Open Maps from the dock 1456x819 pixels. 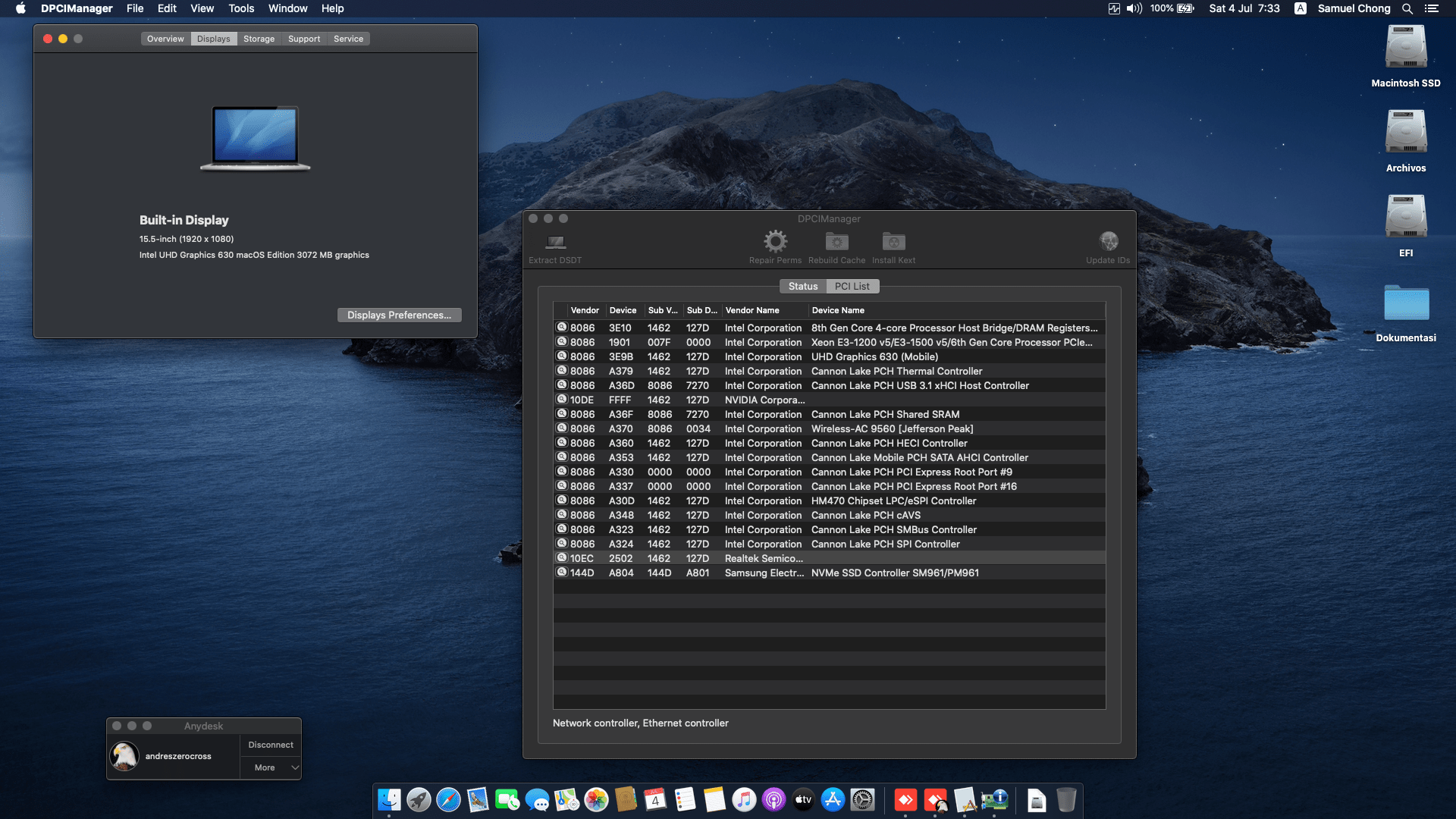[566, 799]
